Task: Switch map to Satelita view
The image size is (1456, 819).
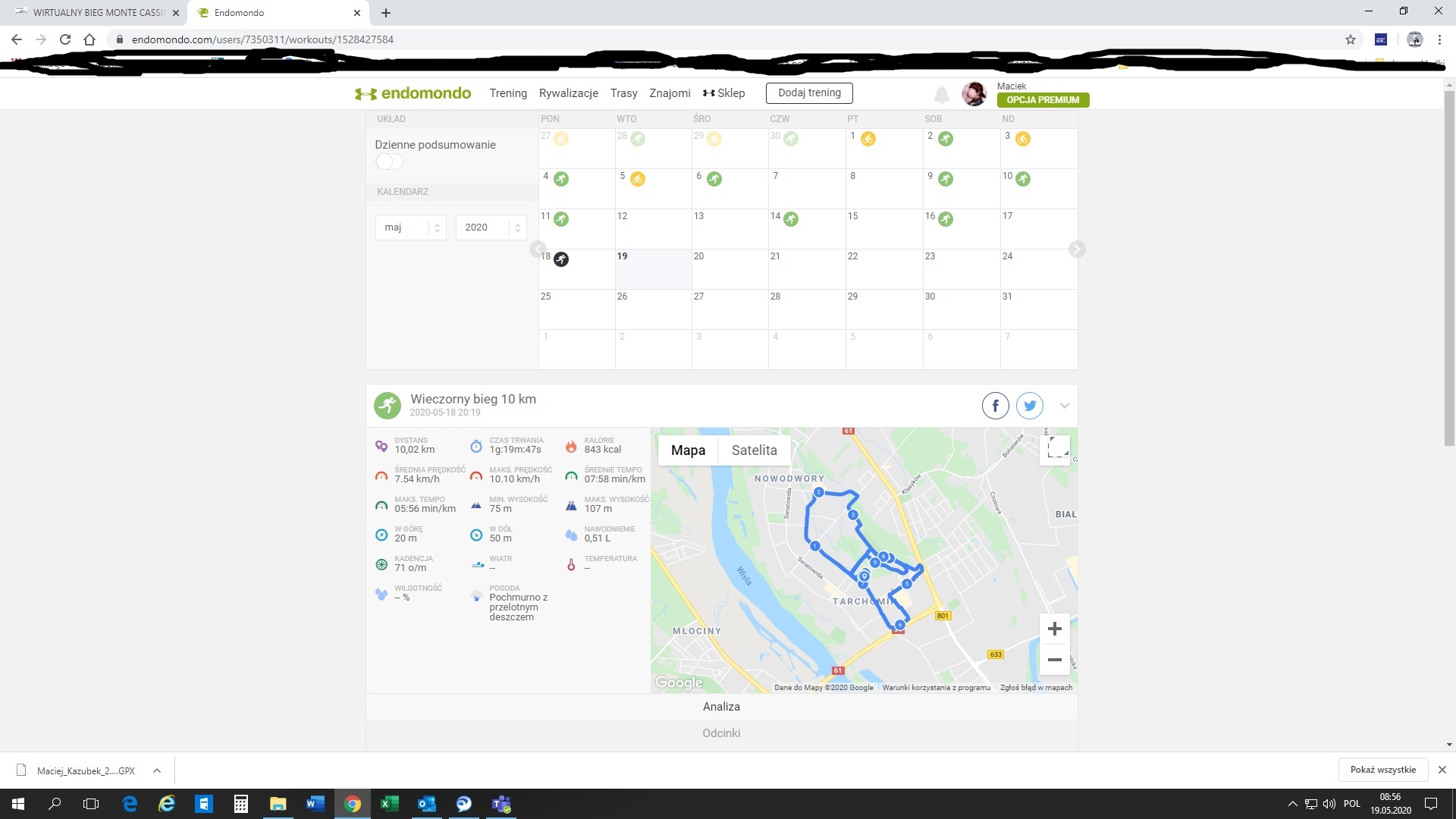Action: (x=754, y=450)
